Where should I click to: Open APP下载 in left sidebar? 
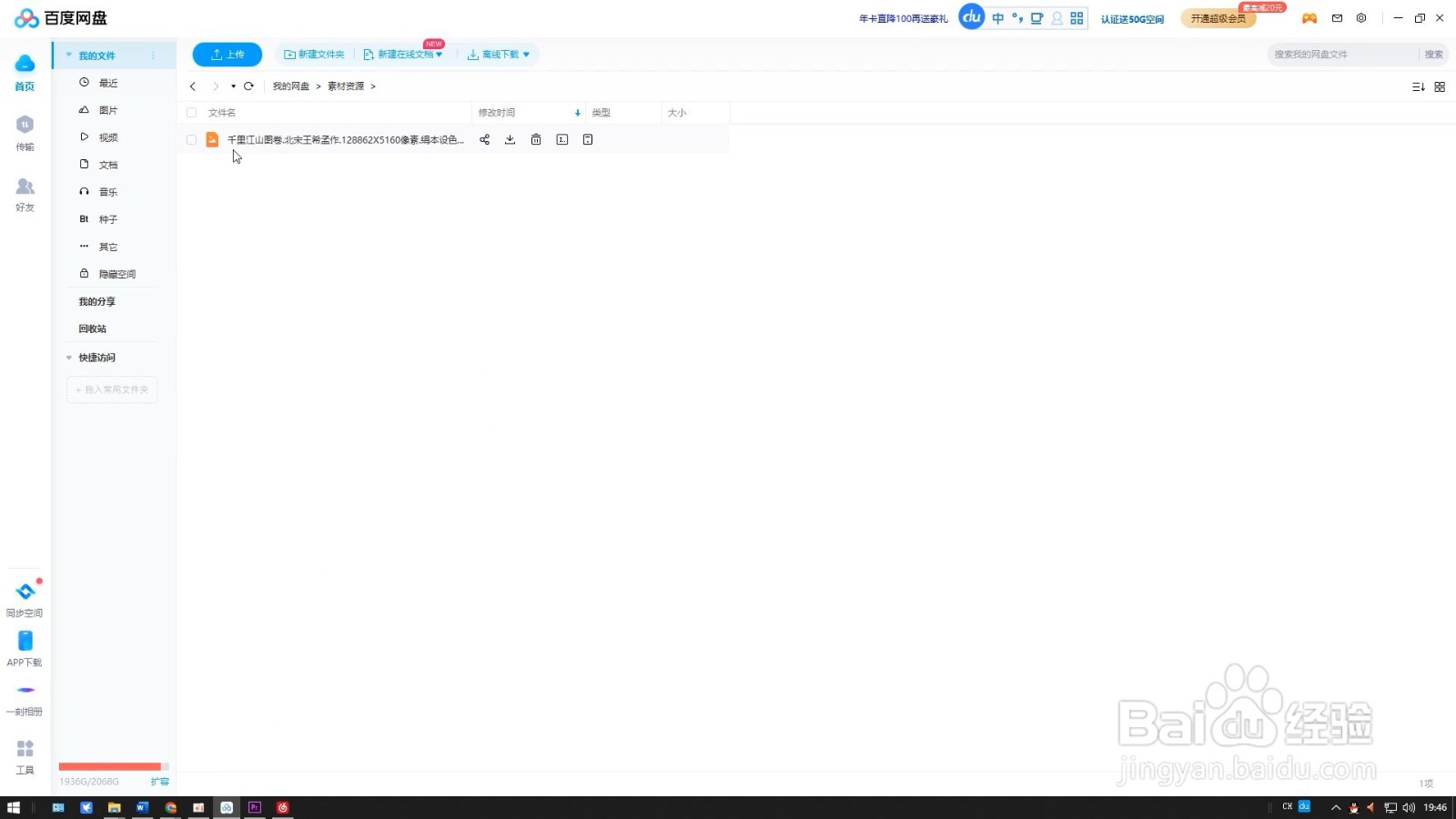[25, 649]
